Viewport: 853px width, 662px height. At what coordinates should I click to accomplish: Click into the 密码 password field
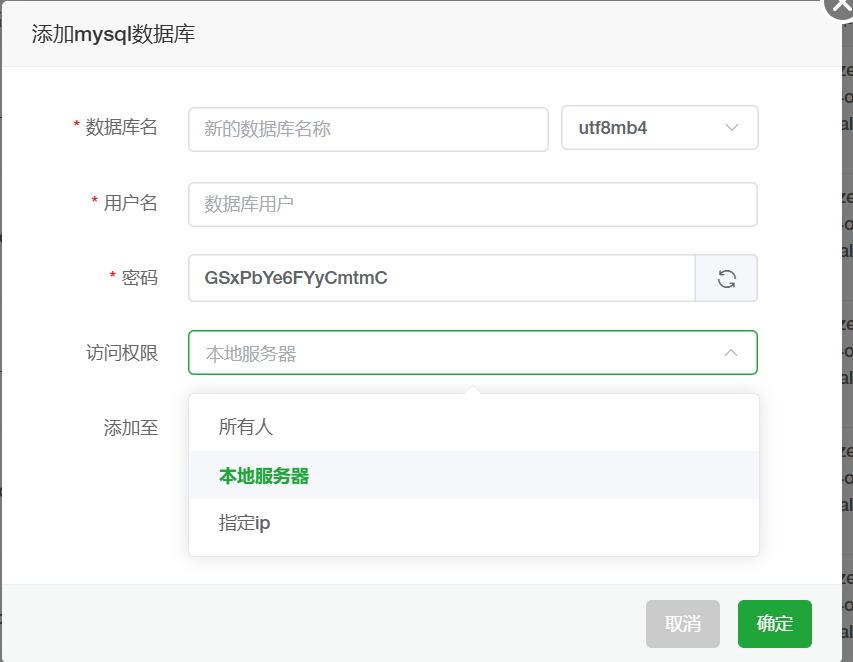(x=442, y=278)
